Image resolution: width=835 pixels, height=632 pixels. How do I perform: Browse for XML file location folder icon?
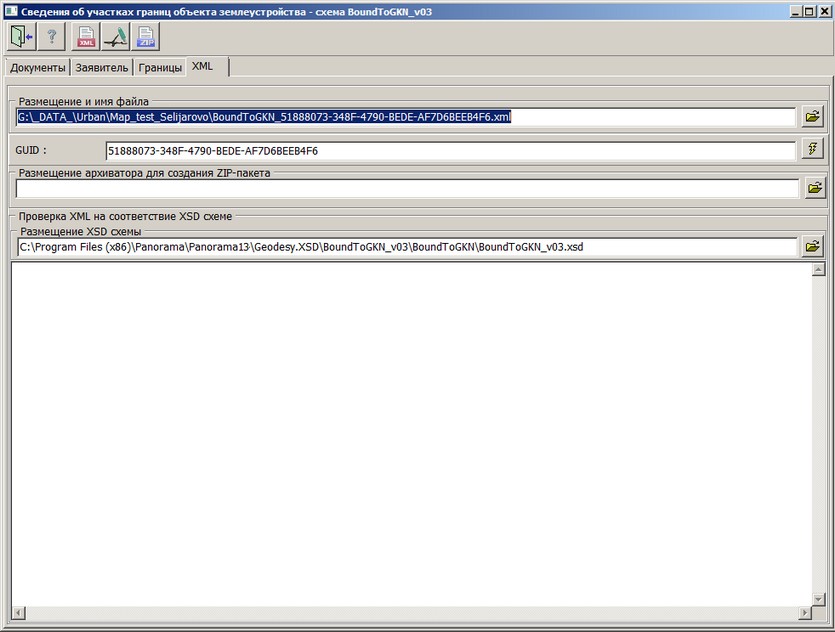[813, 117]
